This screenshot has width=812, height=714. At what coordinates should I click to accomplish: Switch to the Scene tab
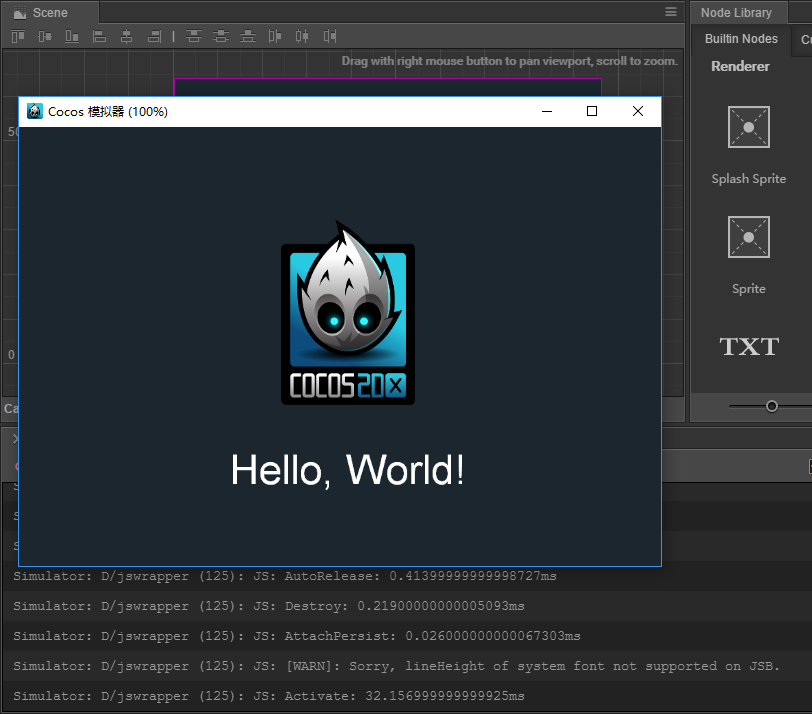pos(50,12)
